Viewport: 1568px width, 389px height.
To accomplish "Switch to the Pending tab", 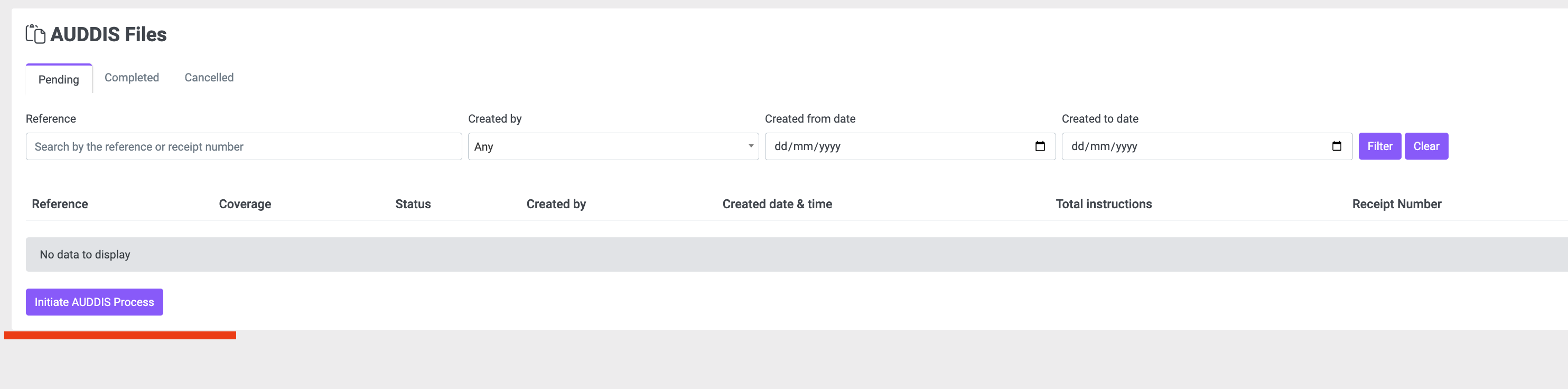I will 59,79.
